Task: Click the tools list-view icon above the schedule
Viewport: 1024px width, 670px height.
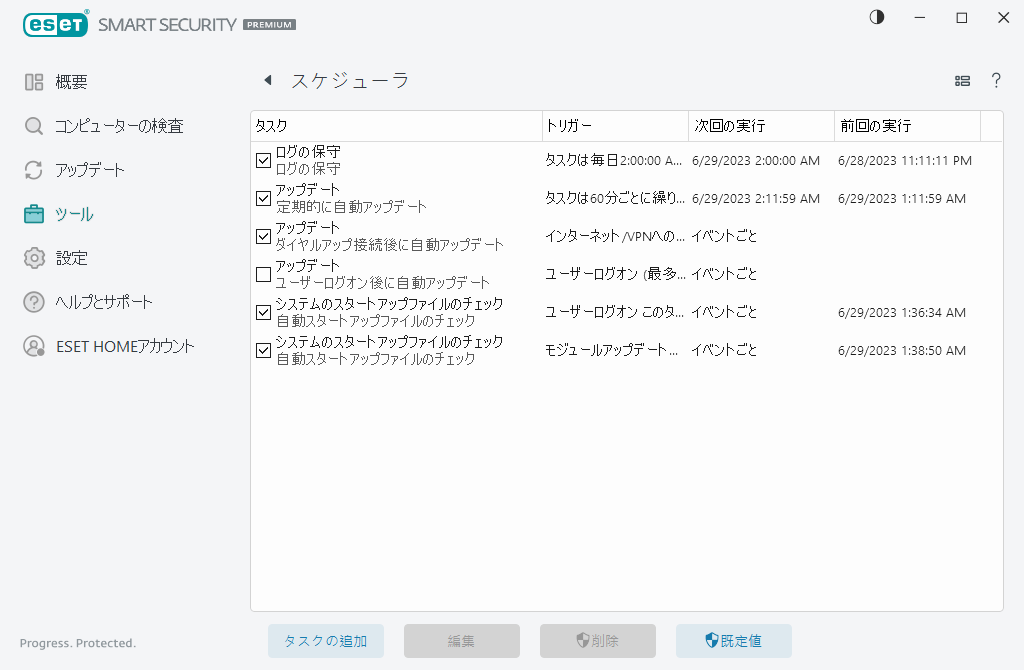Action: 961,80
